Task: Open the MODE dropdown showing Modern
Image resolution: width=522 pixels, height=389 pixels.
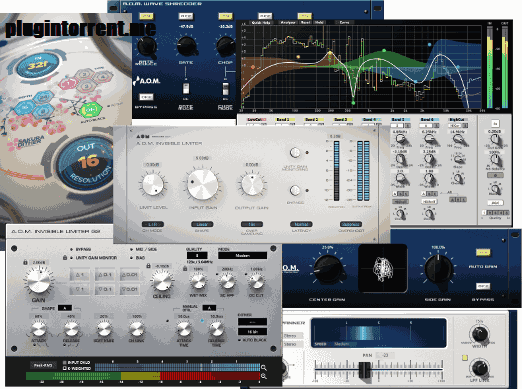Action: pos(242,256)
